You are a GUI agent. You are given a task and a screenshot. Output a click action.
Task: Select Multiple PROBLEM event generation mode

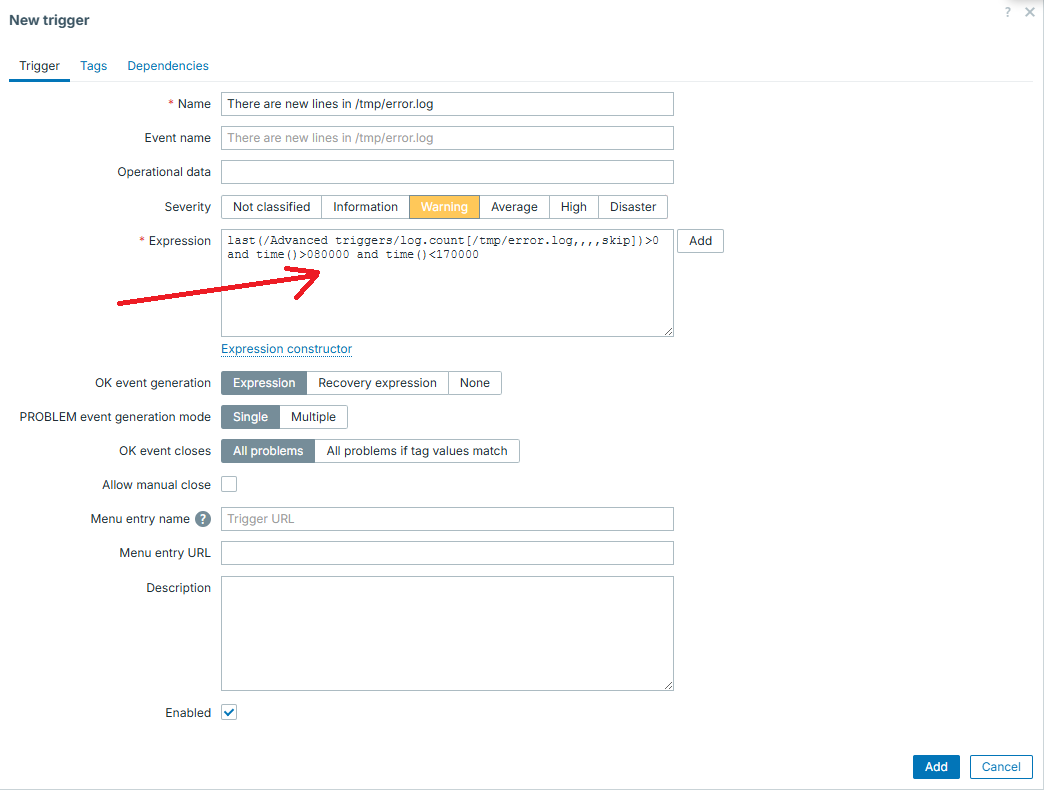[x=313, y=417]
